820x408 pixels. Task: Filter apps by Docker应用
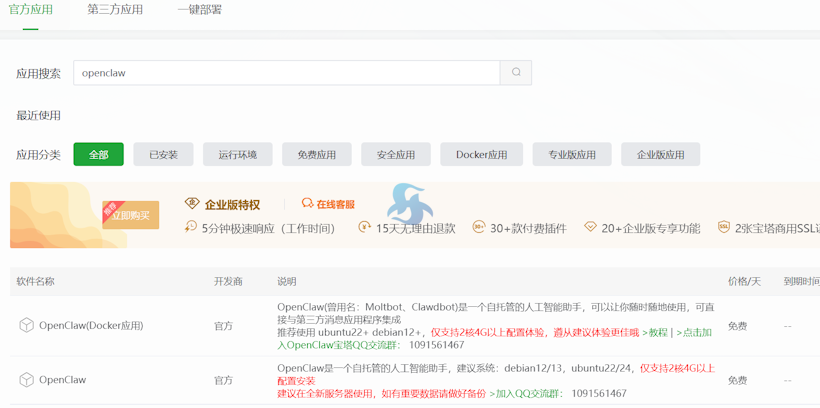tap(482, 154)
